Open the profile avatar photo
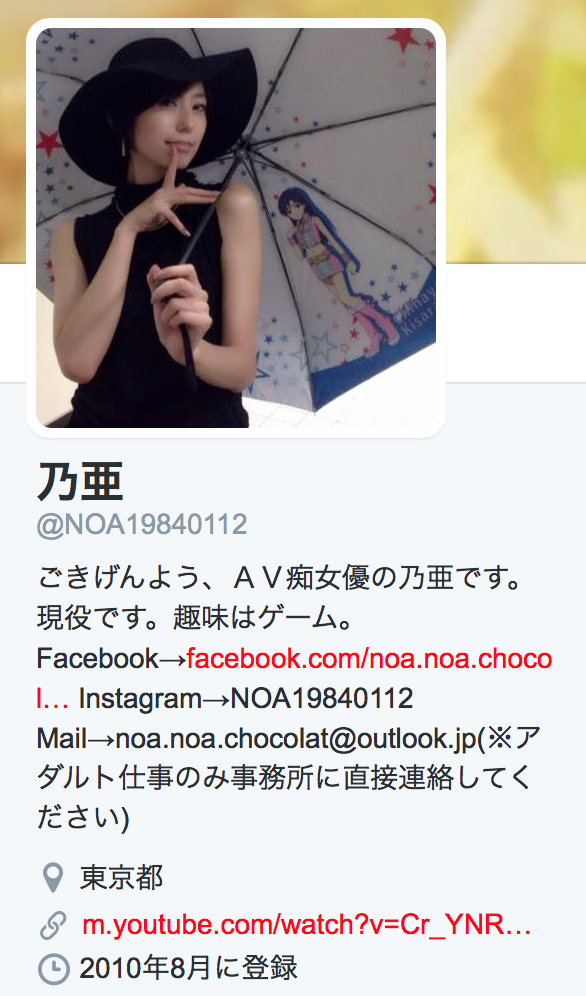This screenshot has height=996, width=586. point(236,227)
